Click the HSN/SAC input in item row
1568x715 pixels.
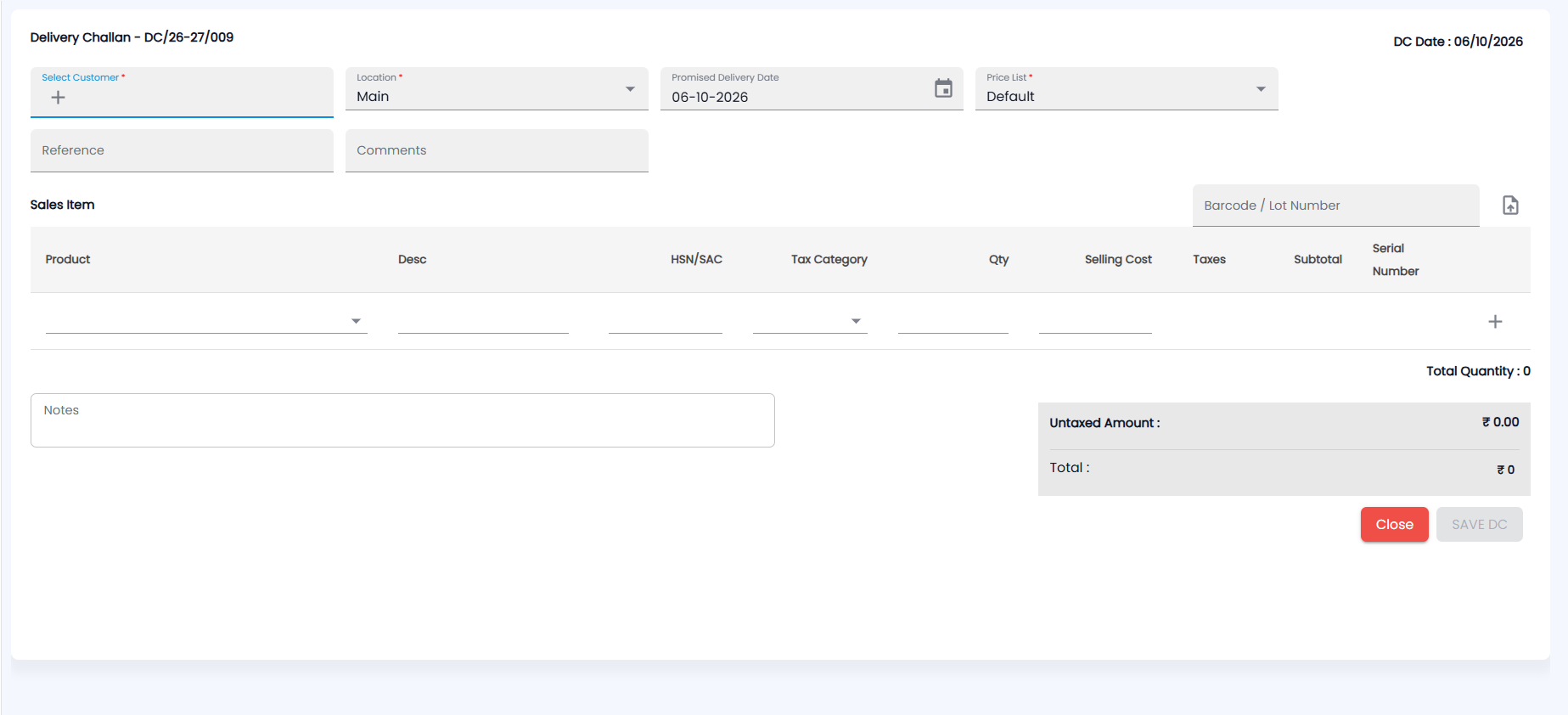(x=666, y=320)
